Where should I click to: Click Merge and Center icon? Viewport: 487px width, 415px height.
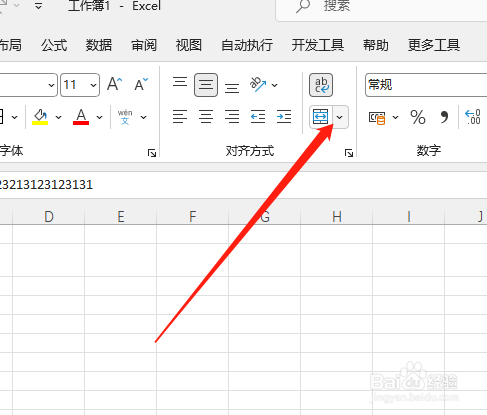tap(321, 117)
